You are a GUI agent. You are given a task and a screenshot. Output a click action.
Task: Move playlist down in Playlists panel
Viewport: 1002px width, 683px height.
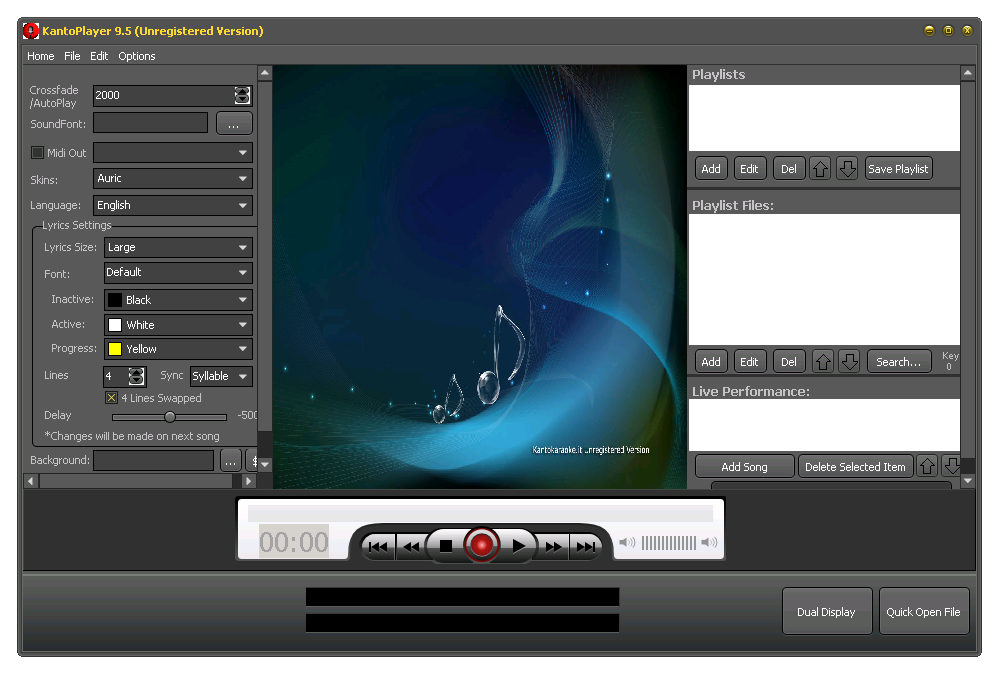coord(847,169)
